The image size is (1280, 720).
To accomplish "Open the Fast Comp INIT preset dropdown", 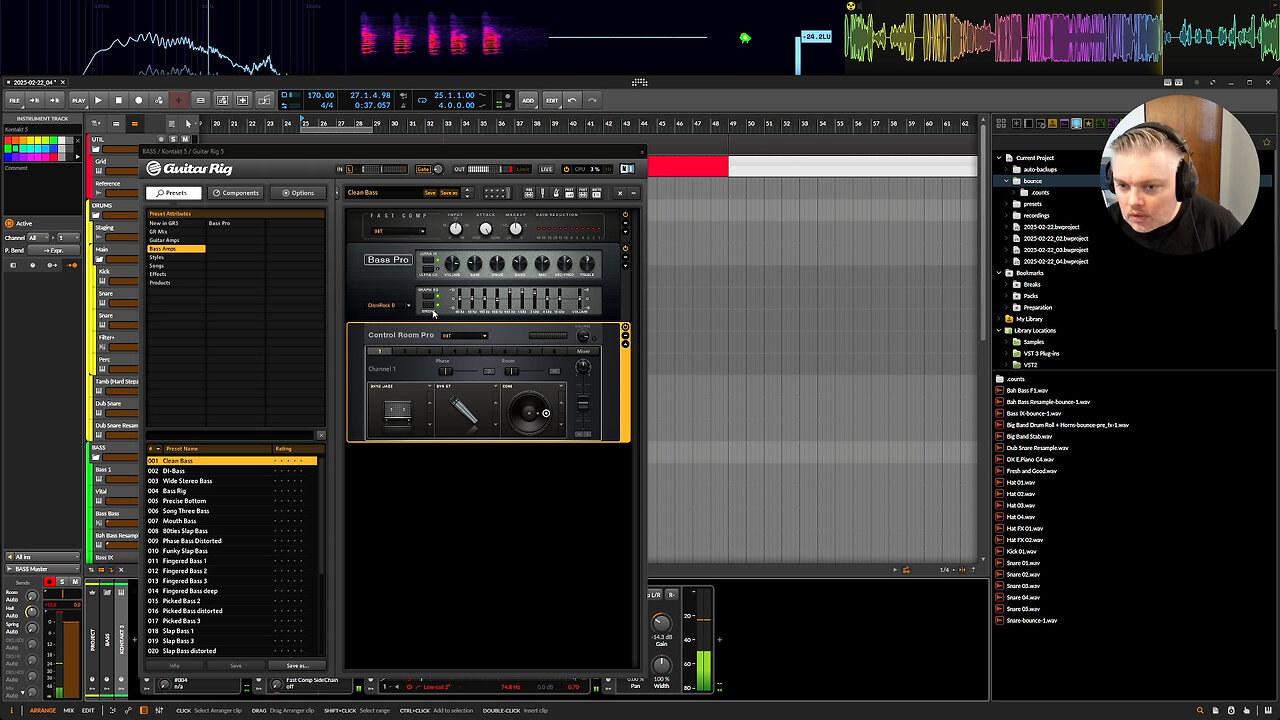I will click(399, 231).
